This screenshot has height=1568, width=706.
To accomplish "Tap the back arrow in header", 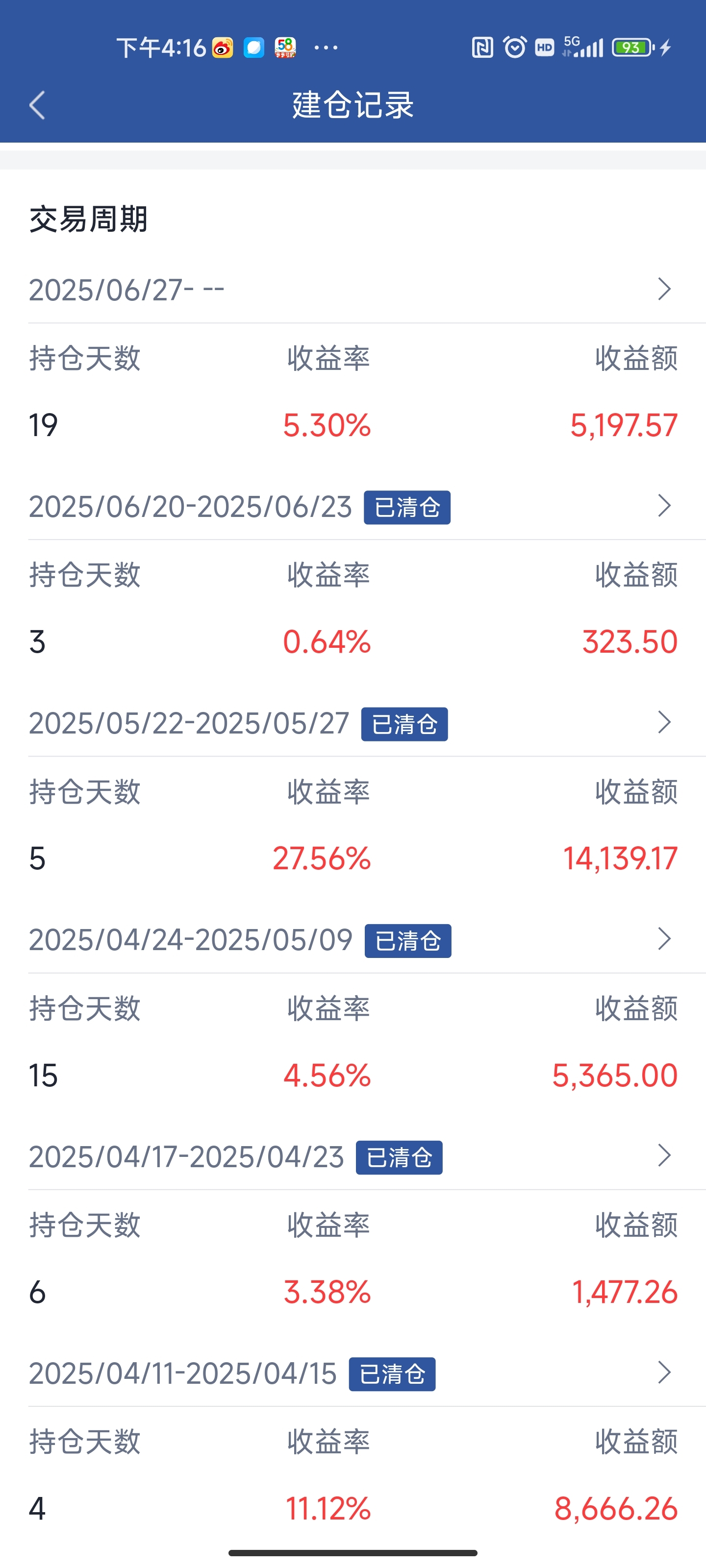I will [x=38, y=105].
